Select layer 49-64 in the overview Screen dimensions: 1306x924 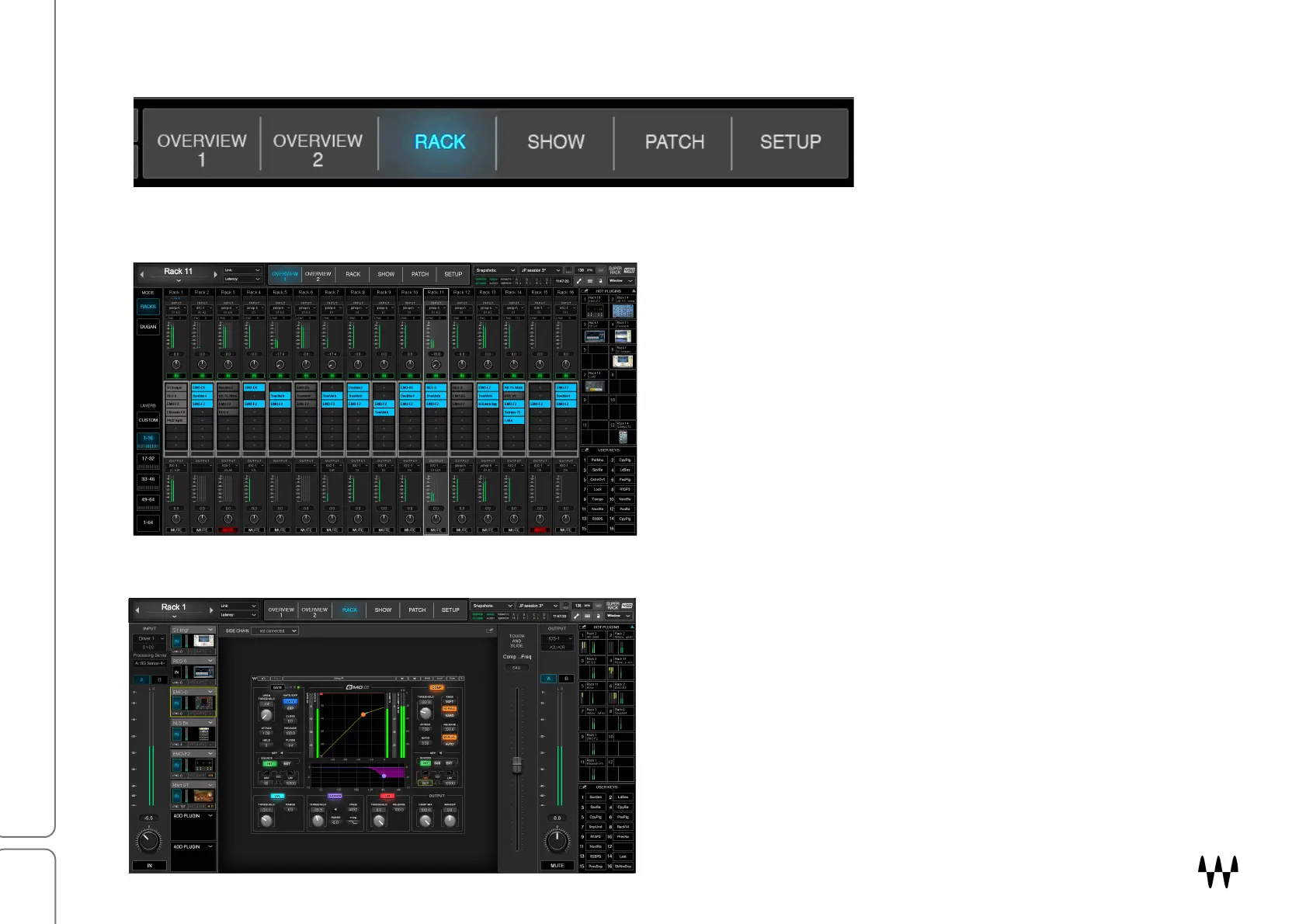point(148,502)
